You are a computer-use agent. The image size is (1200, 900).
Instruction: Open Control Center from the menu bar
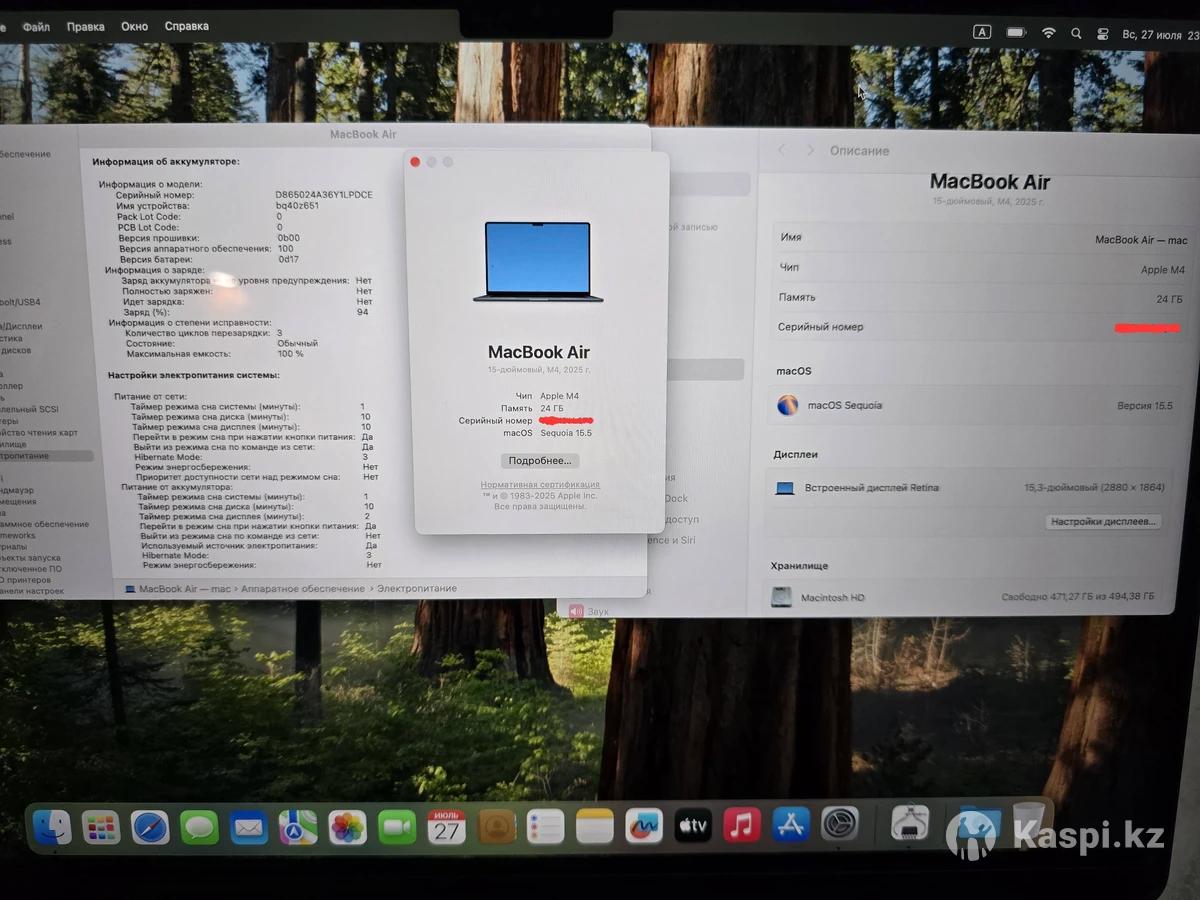pos(1103,33)
